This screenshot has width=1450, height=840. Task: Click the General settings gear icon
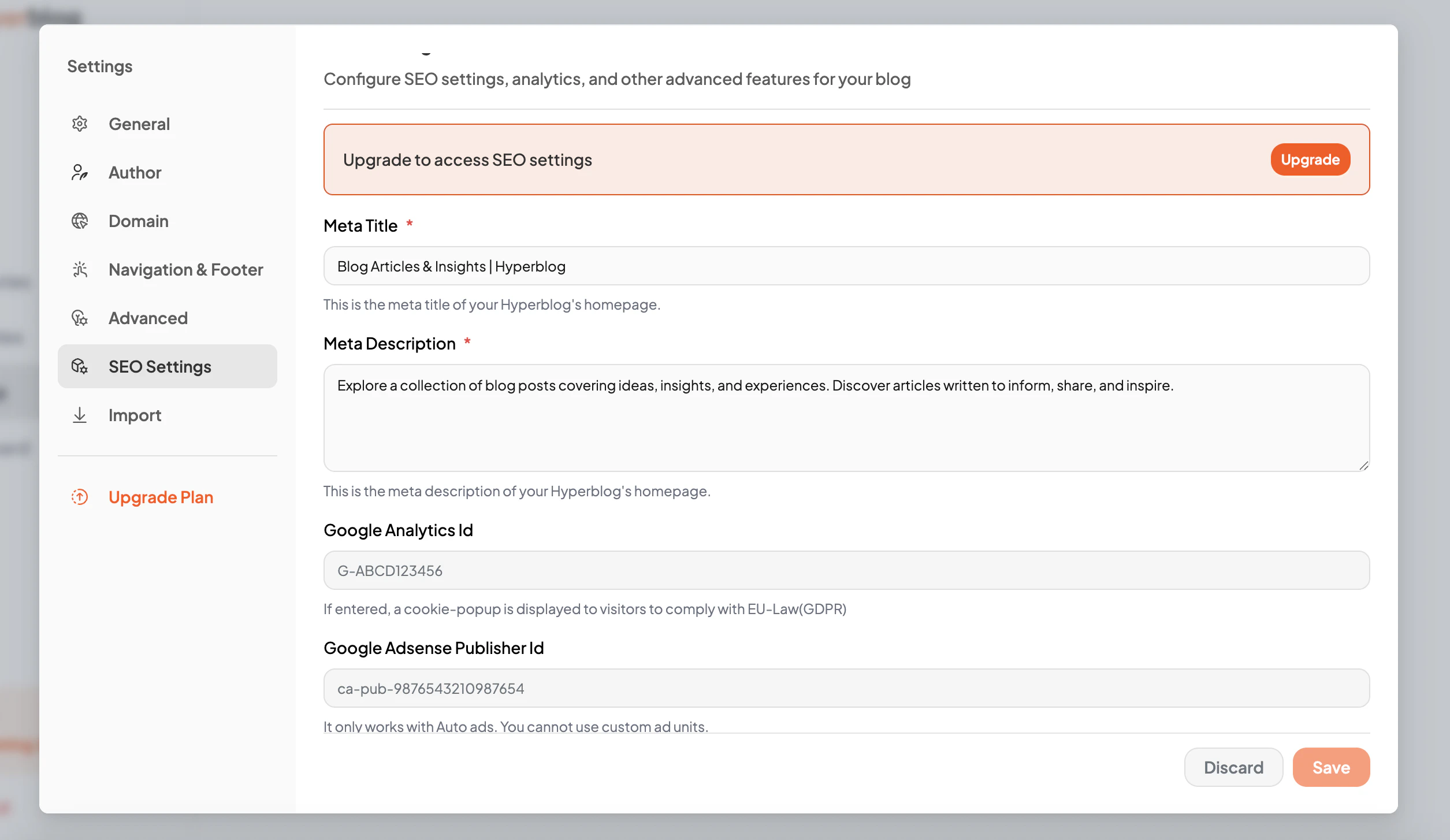pos(80,124)
